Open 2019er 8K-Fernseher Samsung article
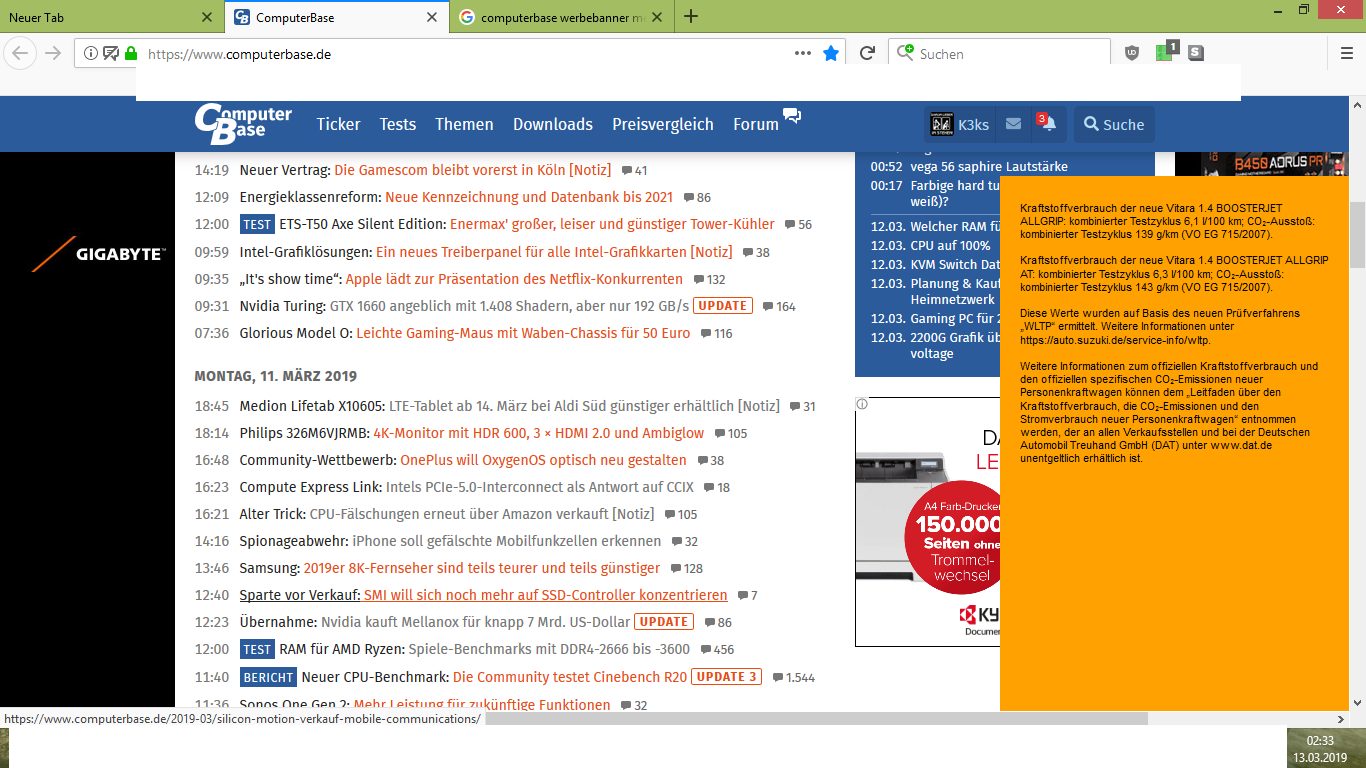 click(x=481, y=568)
